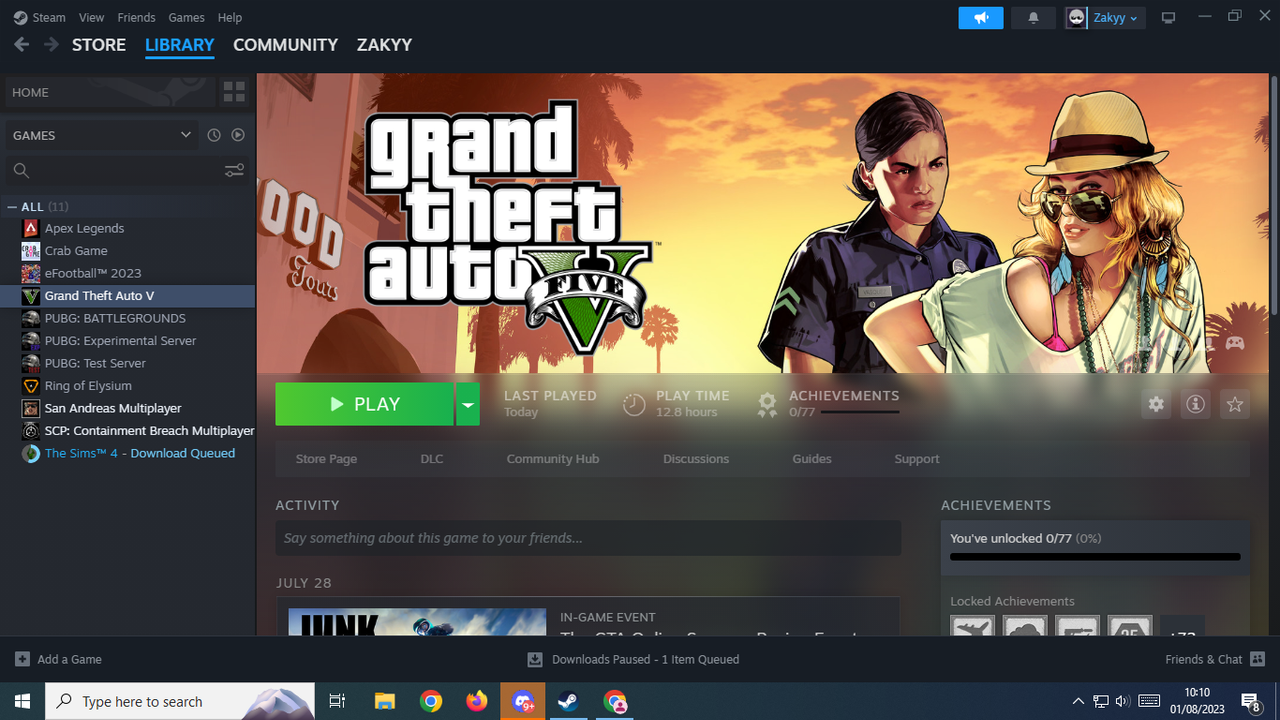Click Ring of Elysium game icon
The image size is (1280, 720).
31,386
